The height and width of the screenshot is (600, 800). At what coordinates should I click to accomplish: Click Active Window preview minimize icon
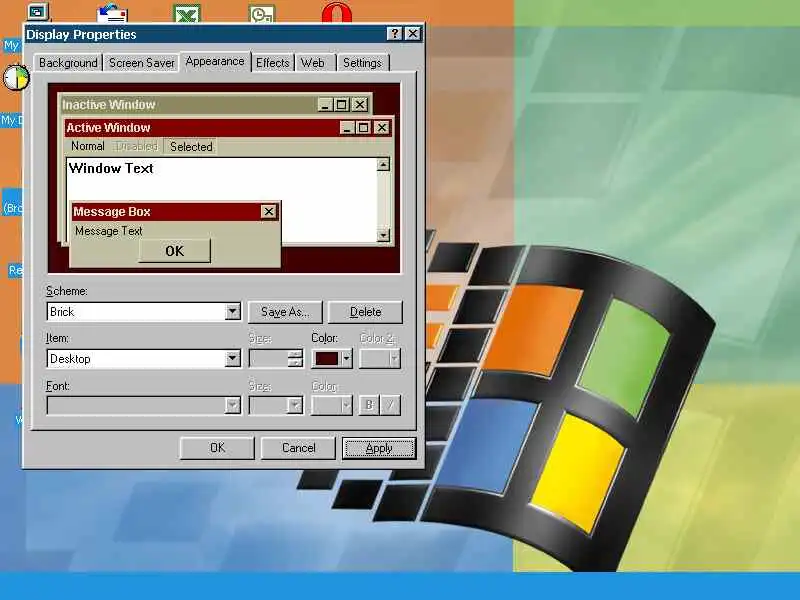[x=347, y=128]
